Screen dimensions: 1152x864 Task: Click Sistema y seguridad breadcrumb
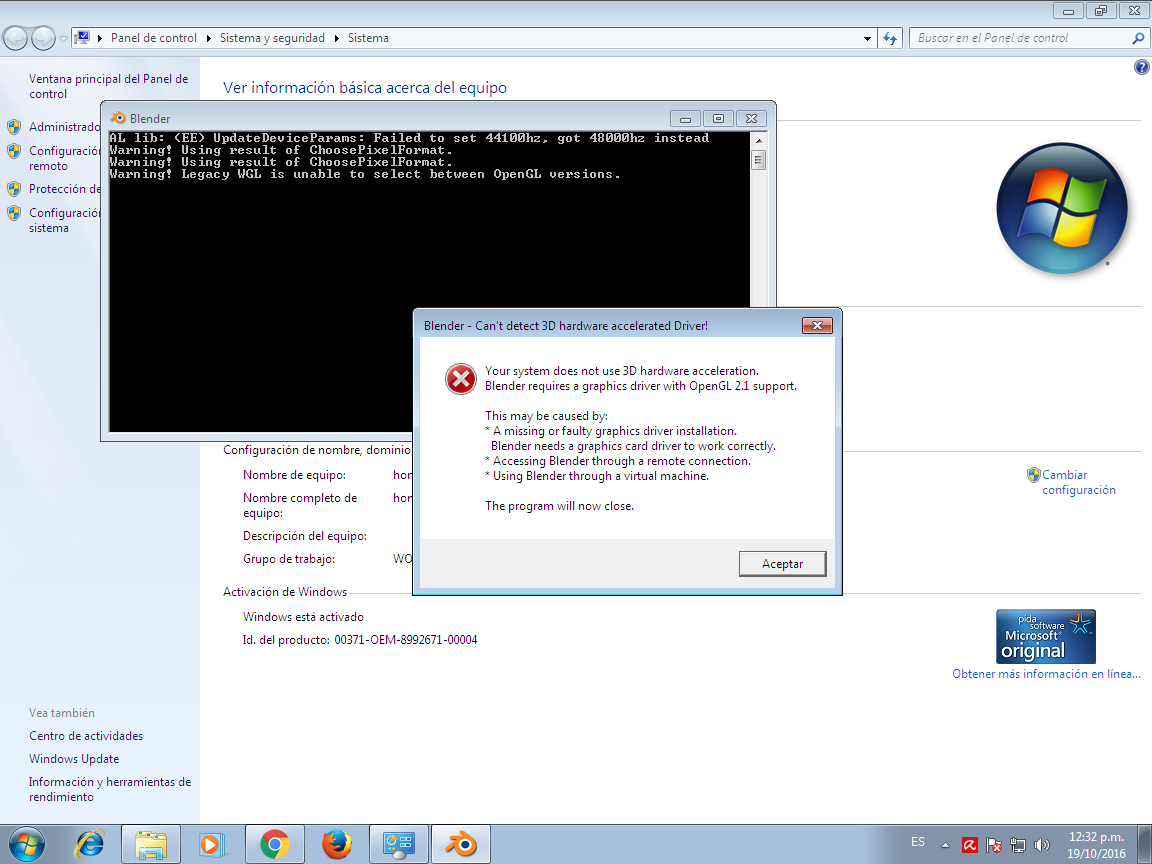[272, 38]
